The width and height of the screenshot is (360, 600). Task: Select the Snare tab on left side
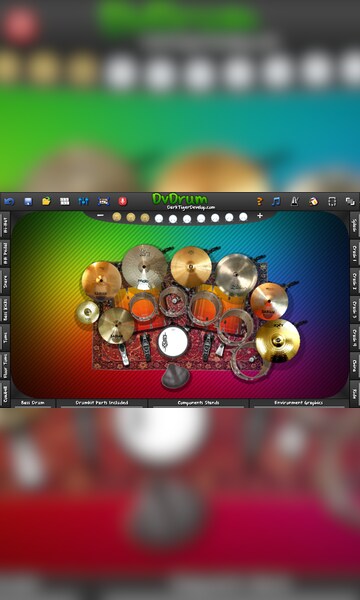[5, 282]
